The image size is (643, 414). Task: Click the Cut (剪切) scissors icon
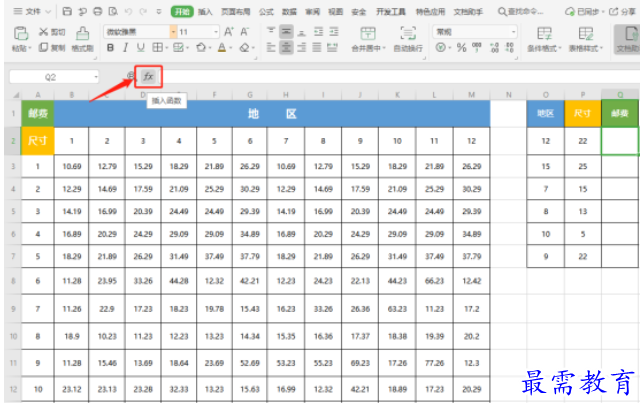tap(43, 32)
